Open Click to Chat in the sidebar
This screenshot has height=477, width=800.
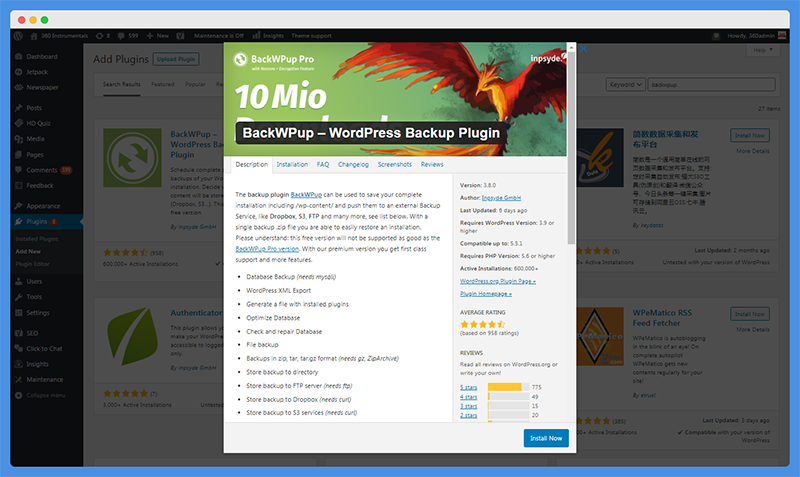point(44,348)
